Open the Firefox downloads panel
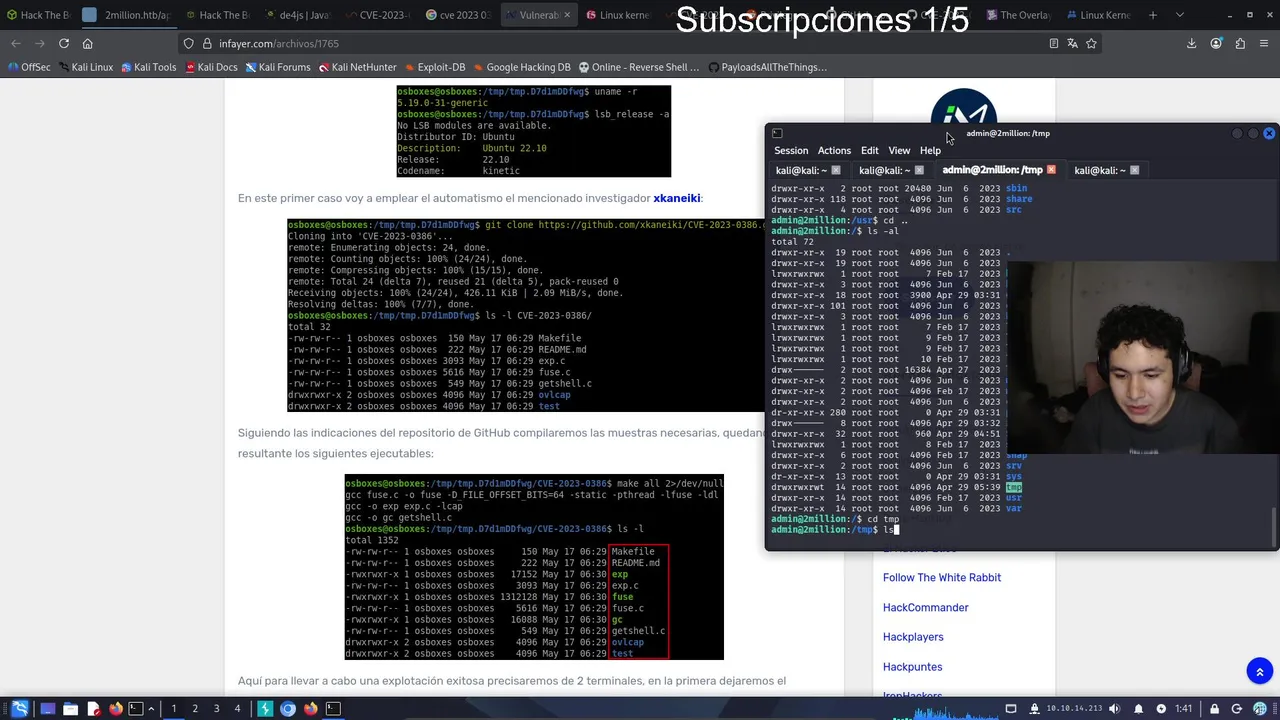Screen dimensions: 1280x720 click(x=1191, y=43)
